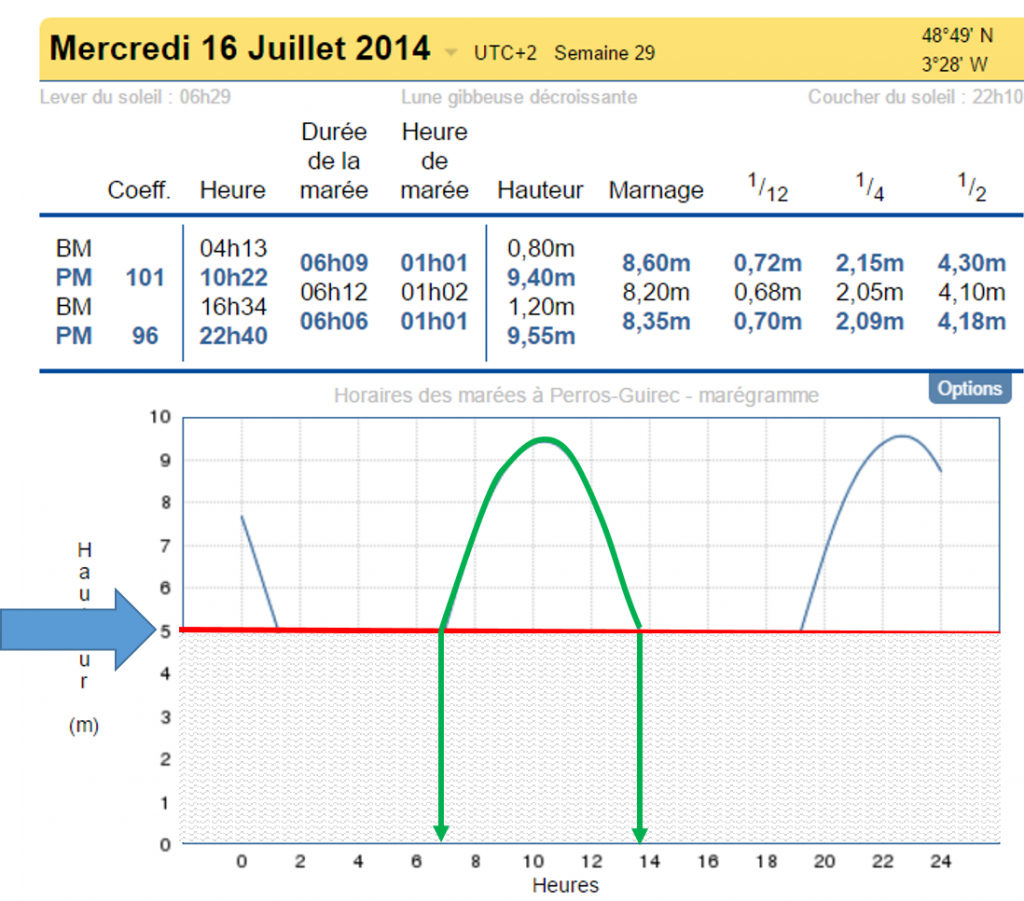
Task: Click the Hauteur column header
Action: (540, 190)
